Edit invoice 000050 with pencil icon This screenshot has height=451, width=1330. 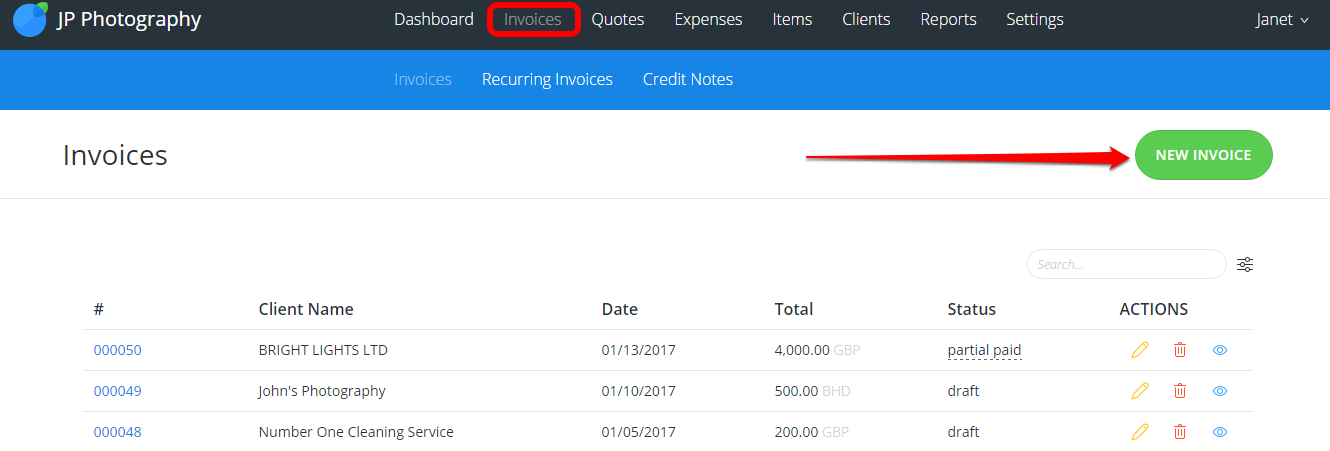pos(1139,350)
